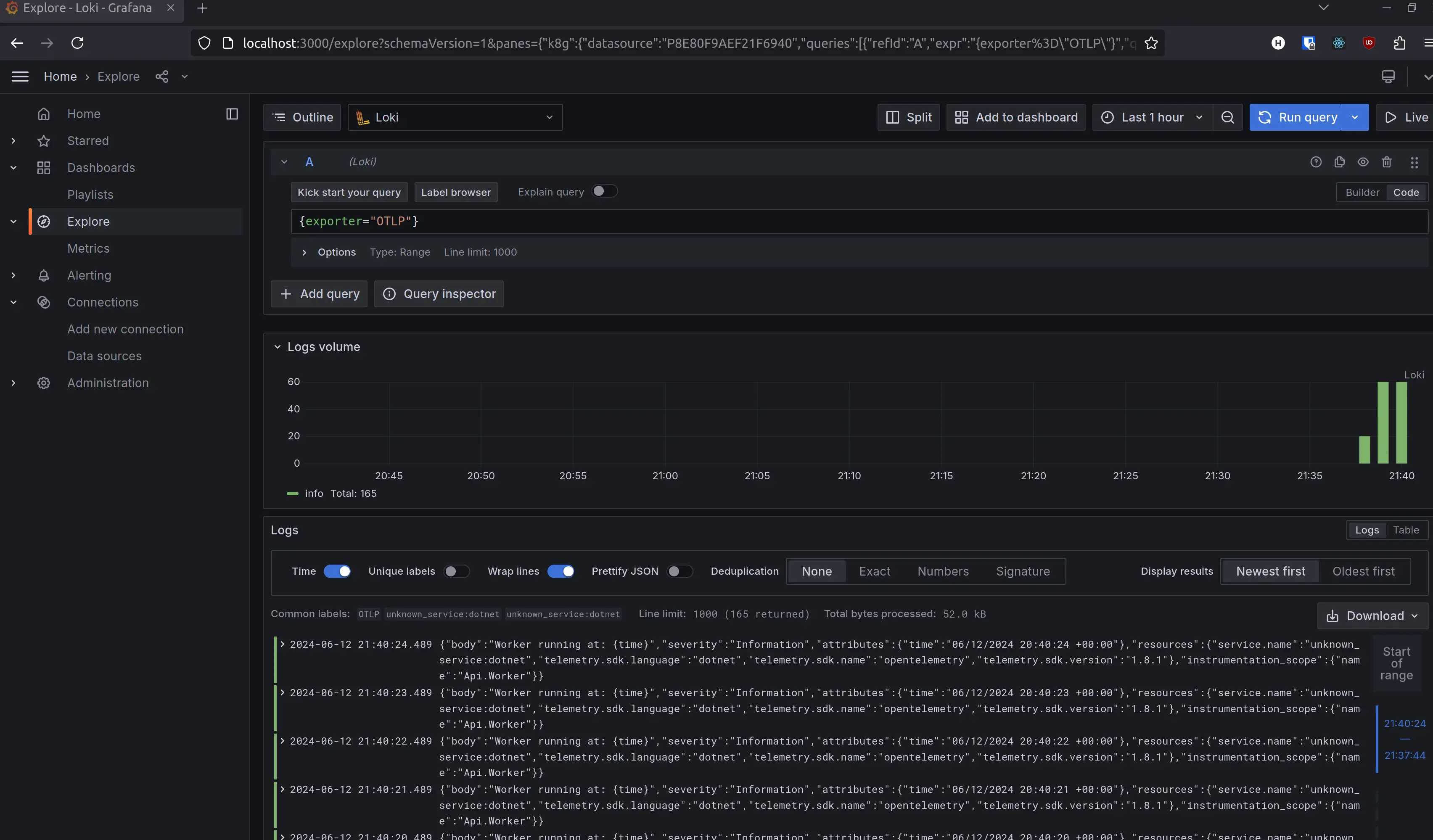Viewport: 1433px width, 840px height.
Task: Click the zoom out time range icon
Action: click(1227, 117)
